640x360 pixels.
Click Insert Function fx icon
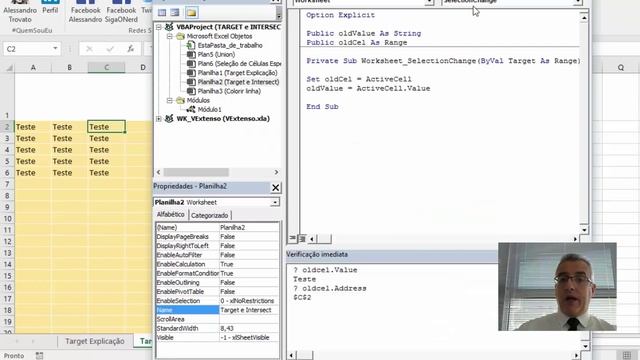coord(130,49)
